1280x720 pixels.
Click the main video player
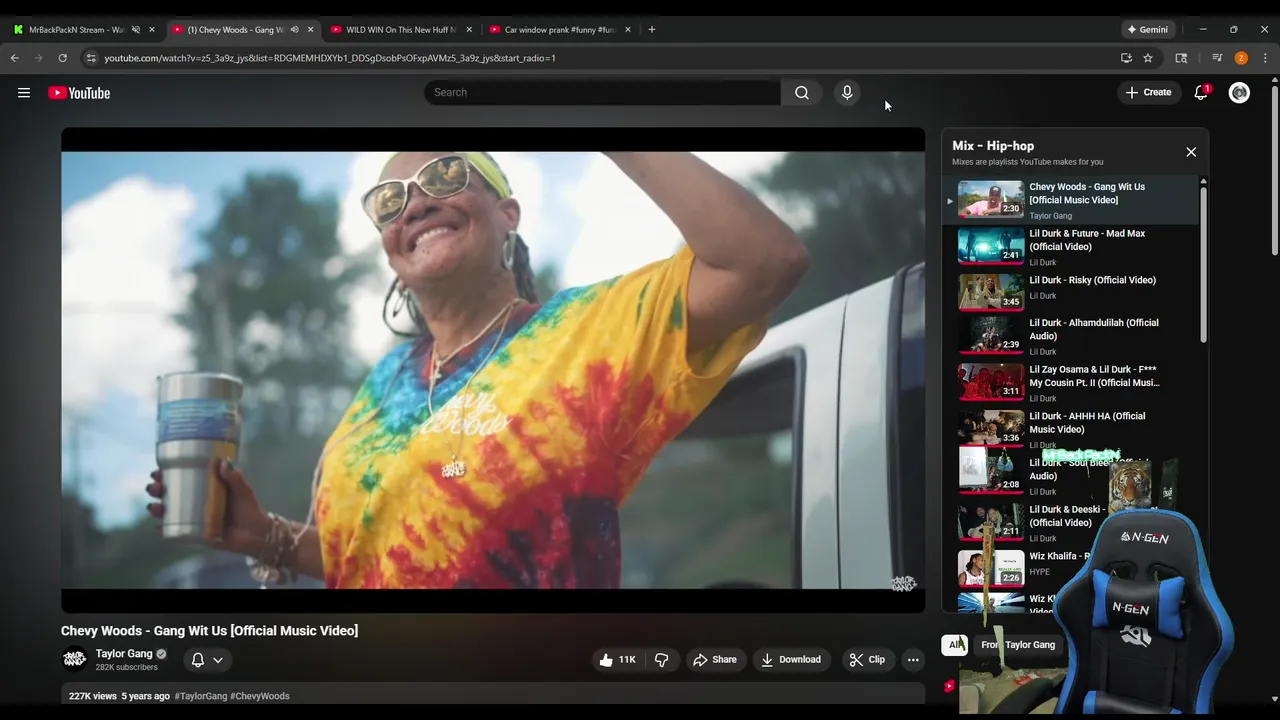[493, 370]
